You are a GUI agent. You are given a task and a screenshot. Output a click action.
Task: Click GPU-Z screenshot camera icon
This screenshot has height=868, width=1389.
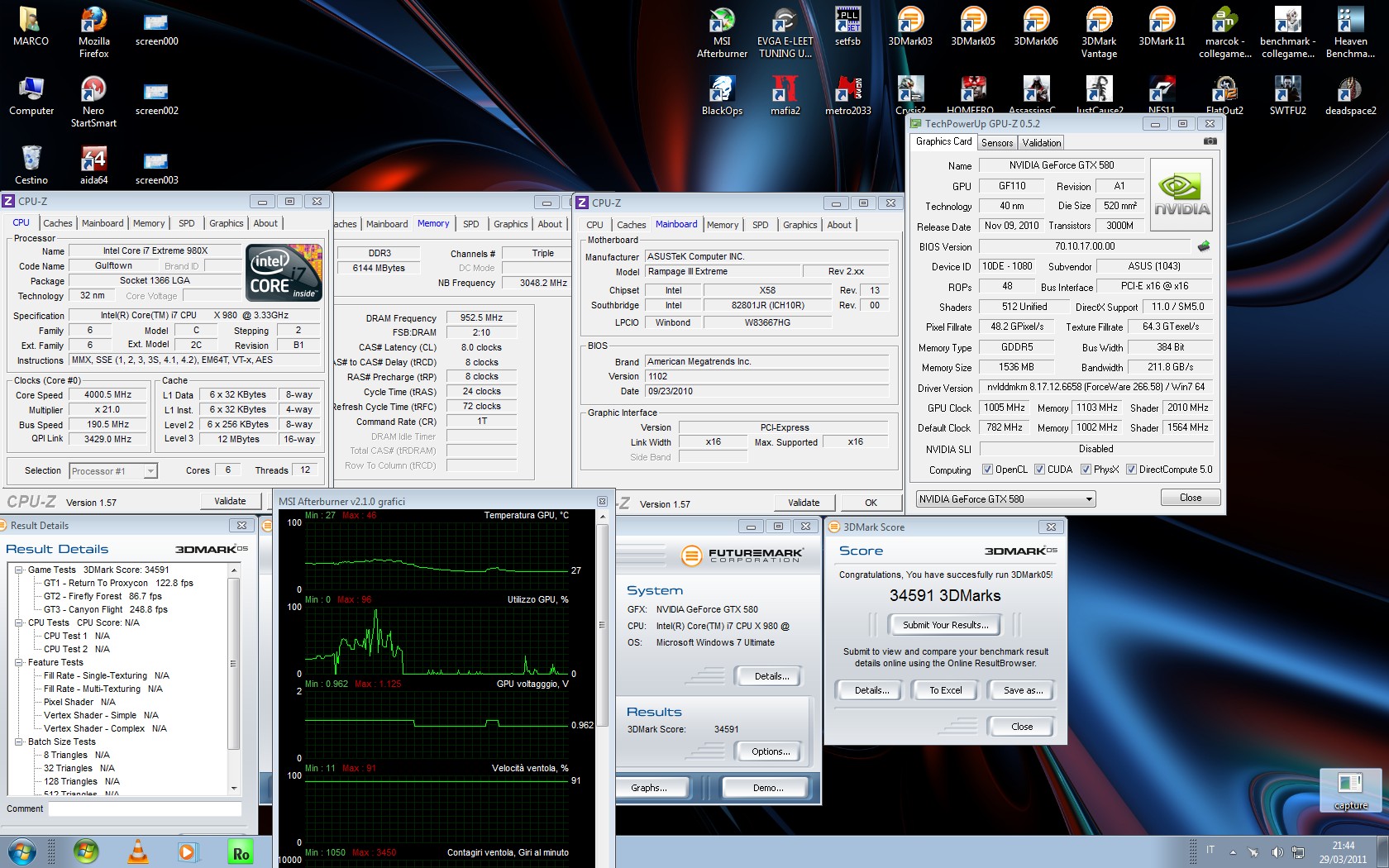[1210, 141]
